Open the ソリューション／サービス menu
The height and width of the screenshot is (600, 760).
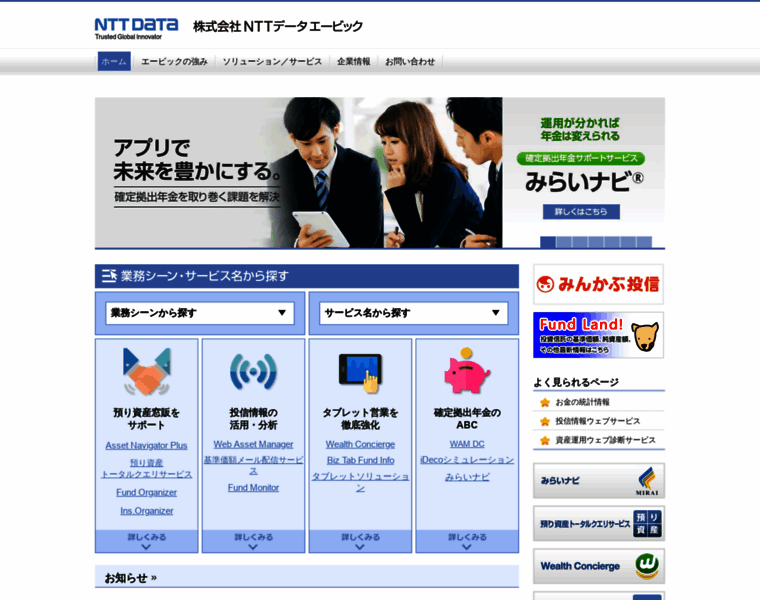coord(272,62)
